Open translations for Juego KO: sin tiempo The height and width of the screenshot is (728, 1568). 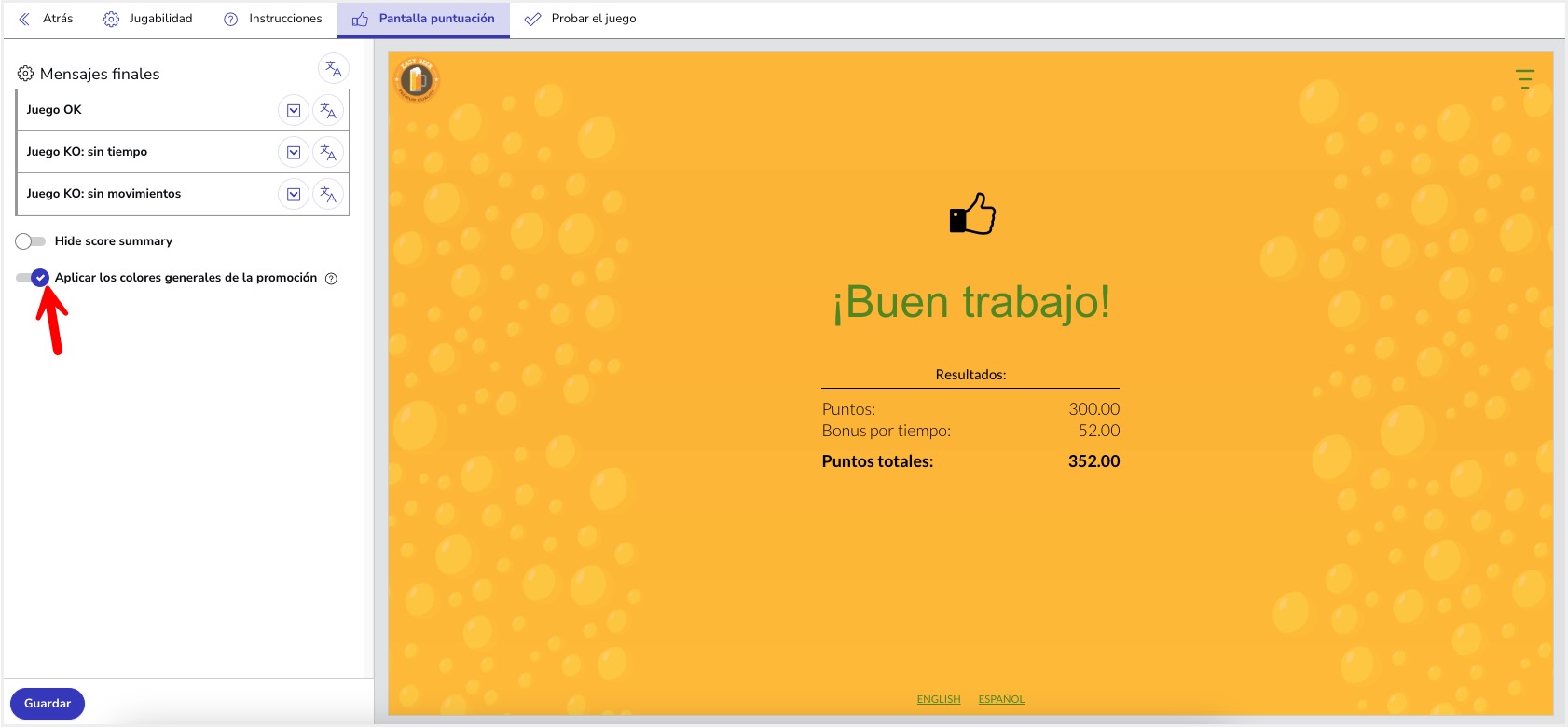(x=327, y=153)
